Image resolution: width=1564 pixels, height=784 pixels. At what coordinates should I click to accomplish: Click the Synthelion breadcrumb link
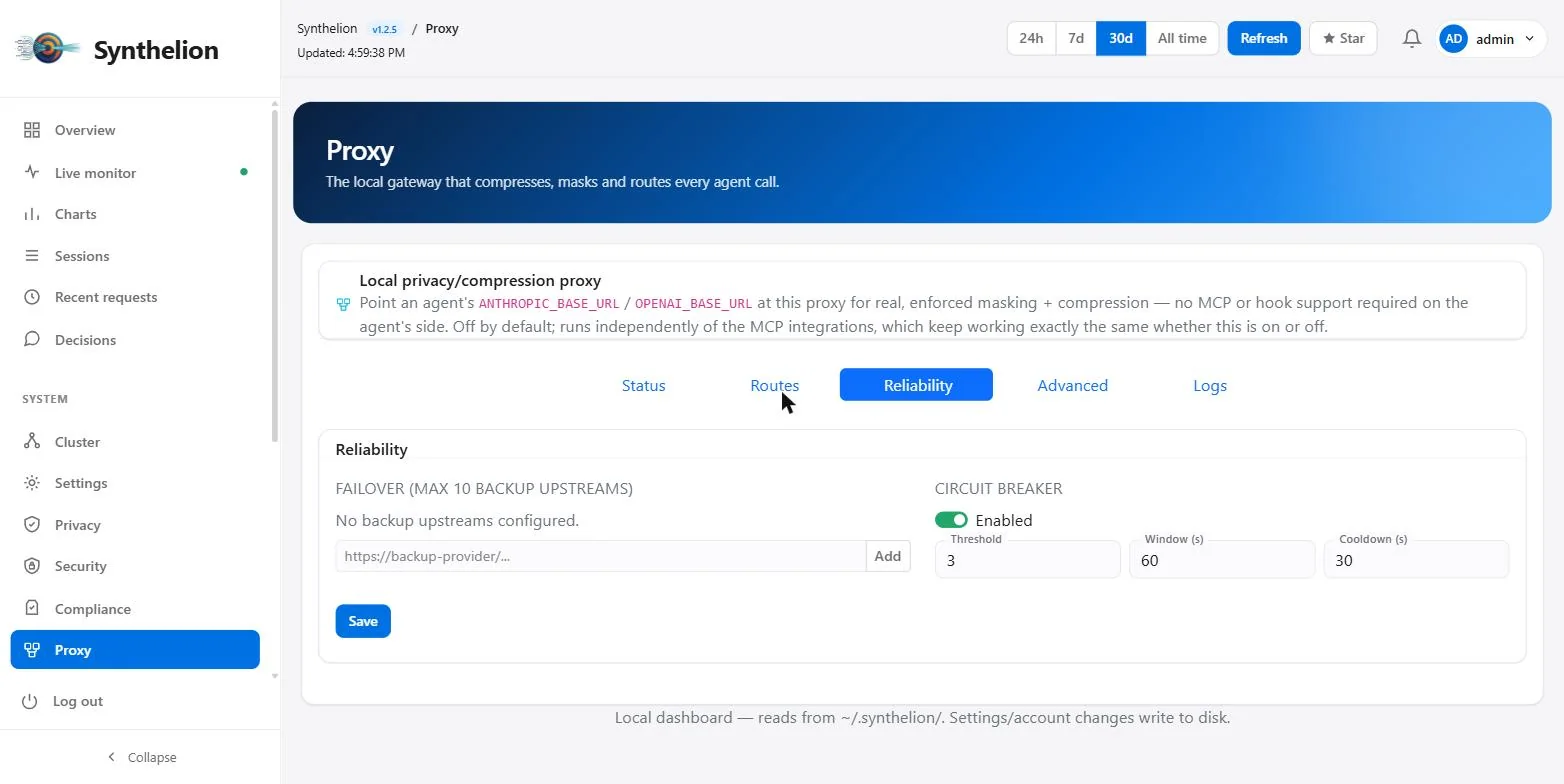pyautogui.click(x=327, y=29)
